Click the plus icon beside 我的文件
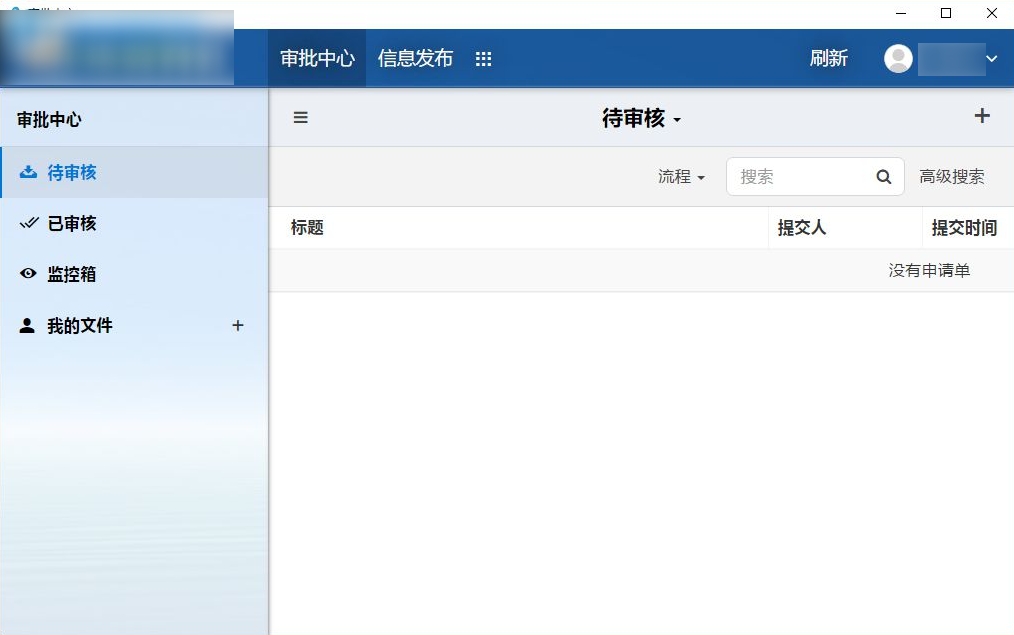 point(237,325)
